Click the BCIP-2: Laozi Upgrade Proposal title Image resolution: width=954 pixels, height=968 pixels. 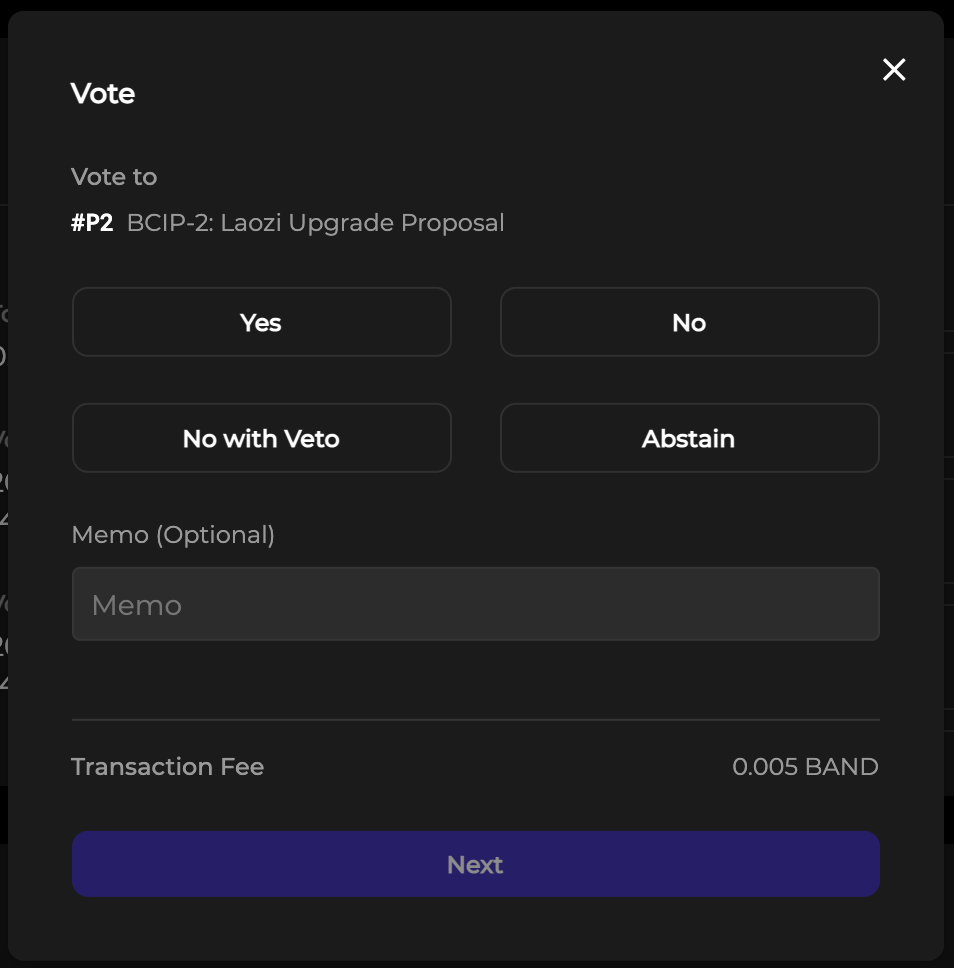[315, 222]
